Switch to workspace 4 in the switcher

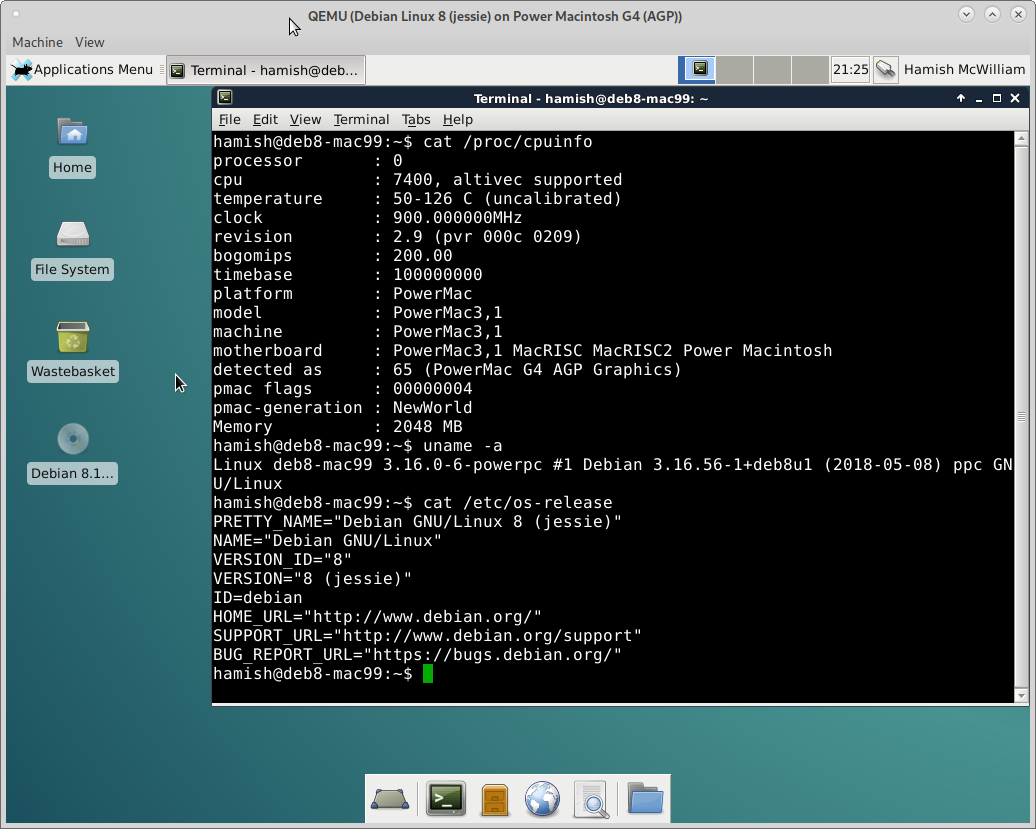pos(810,69)
